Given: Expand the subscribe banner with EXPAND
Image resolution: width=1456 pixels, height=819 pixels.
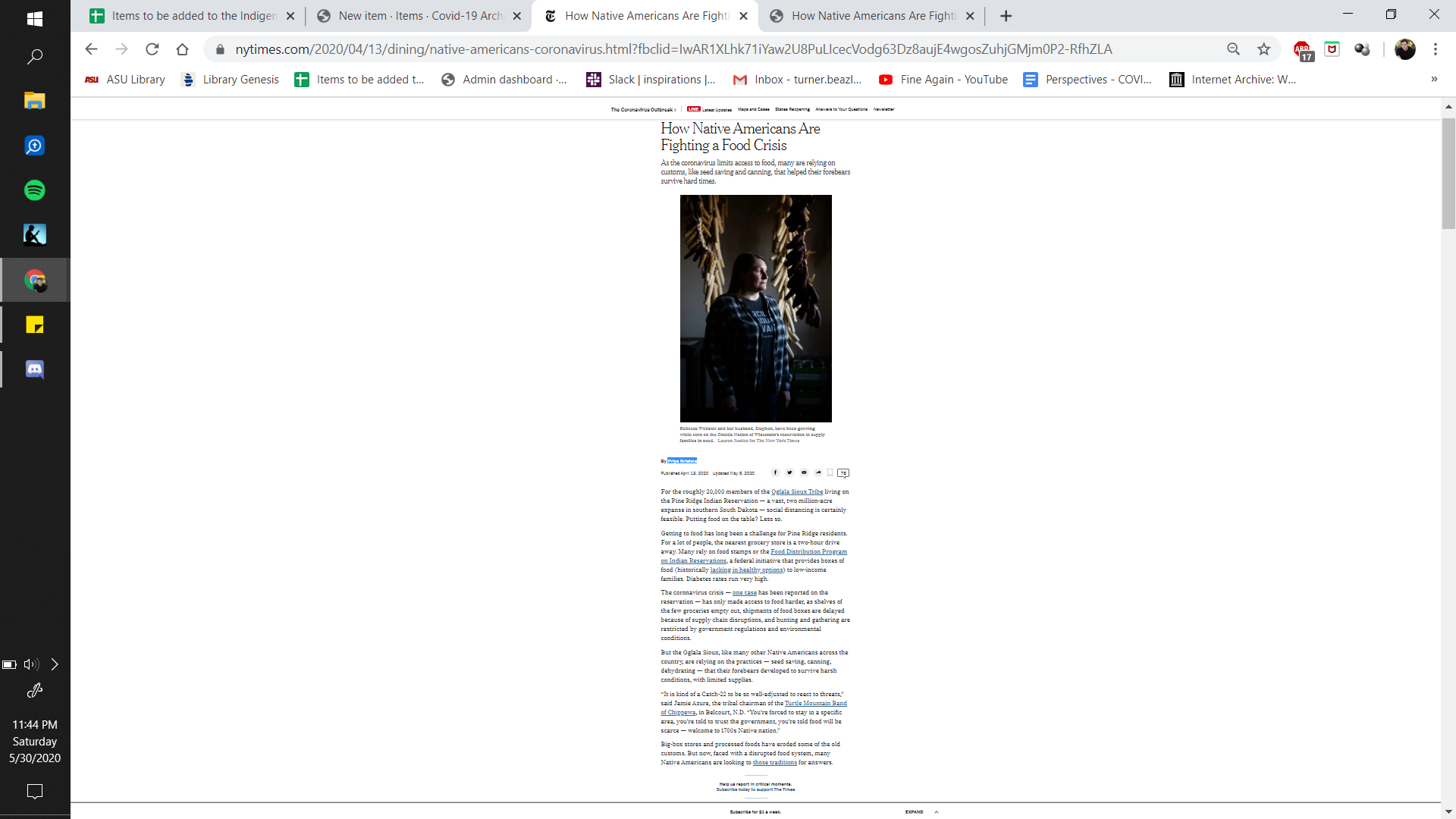Looking at the screenshot, I should click(x=915, y=811).
